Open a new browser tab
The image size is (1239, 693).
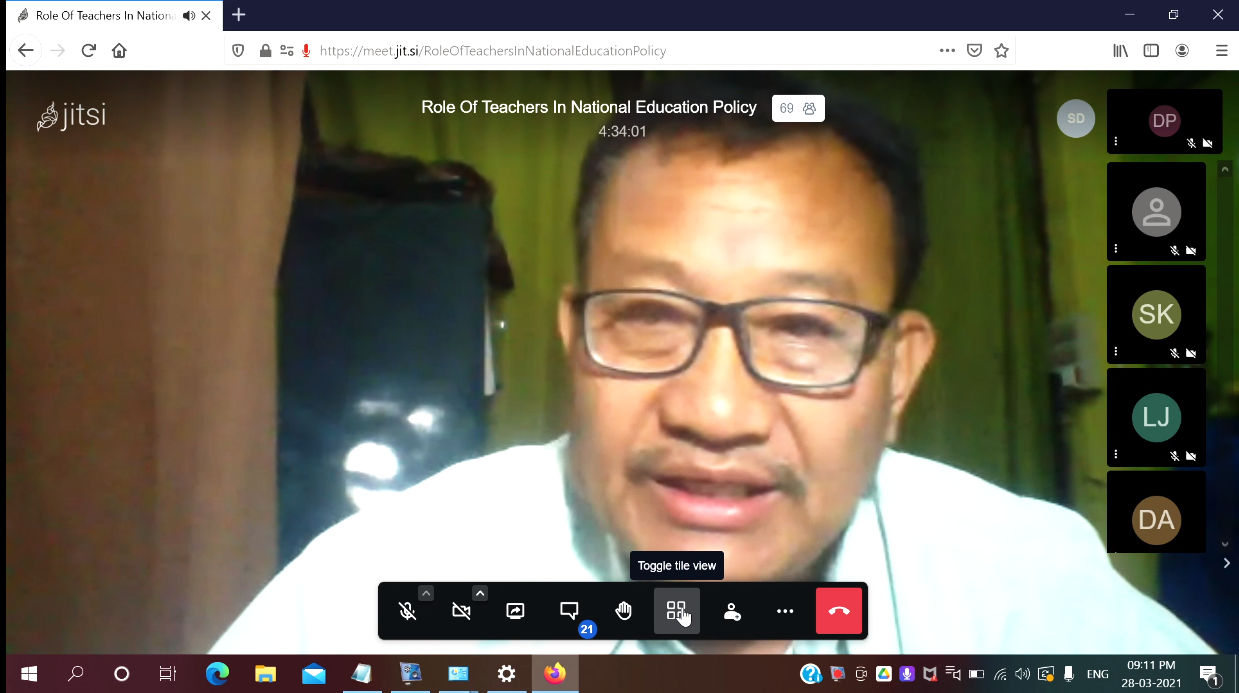[x=239, y=15]
